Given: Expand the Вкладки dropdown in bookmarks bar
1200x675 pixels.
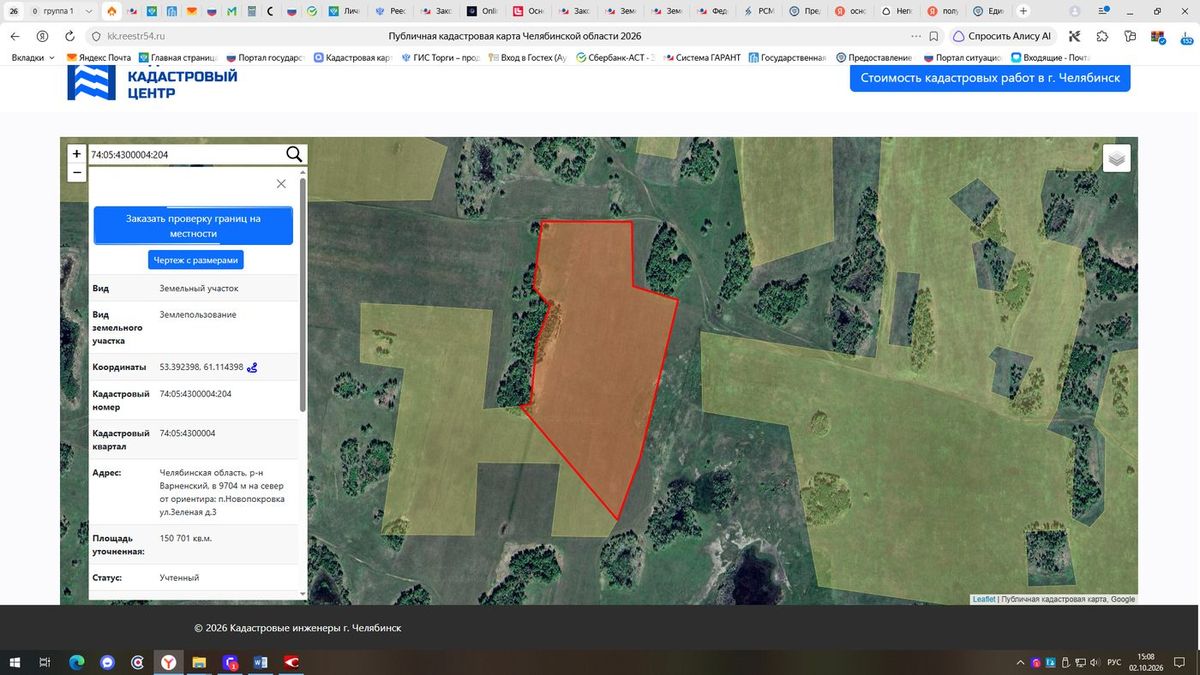Looking at the screenshot, I should pyautogui.click(x=33, y=58).
